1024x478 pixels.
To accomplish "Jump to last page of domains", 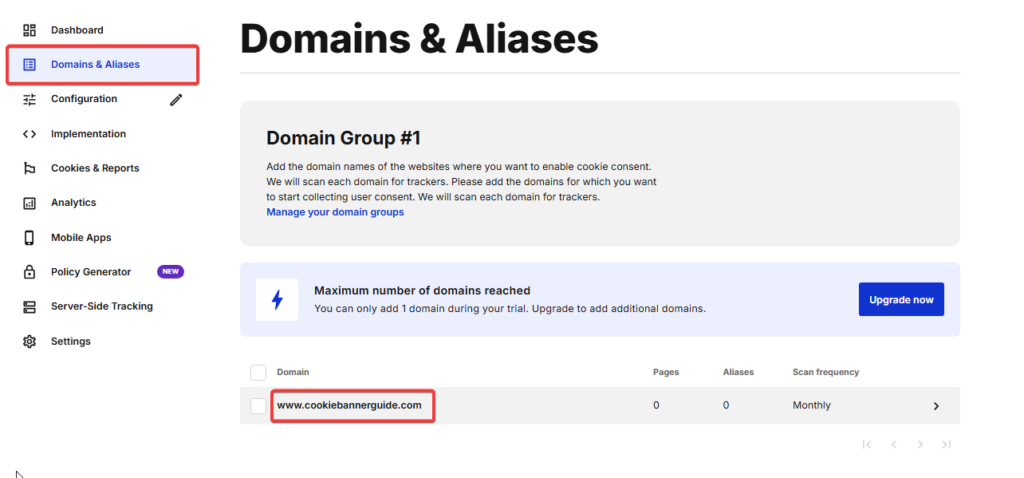I will pos(946,444).
